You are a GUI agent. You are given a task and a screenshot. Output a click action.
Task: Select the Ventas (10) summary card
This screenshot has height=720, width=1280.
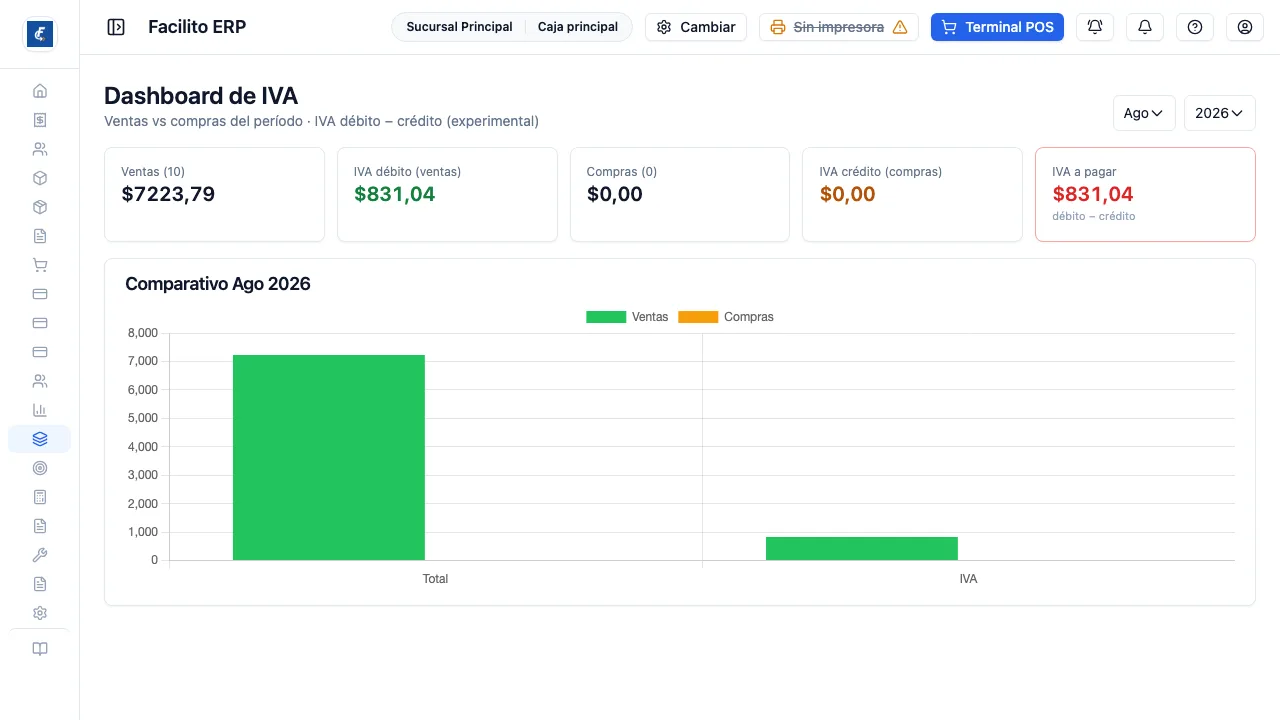[x=215, y=195]
